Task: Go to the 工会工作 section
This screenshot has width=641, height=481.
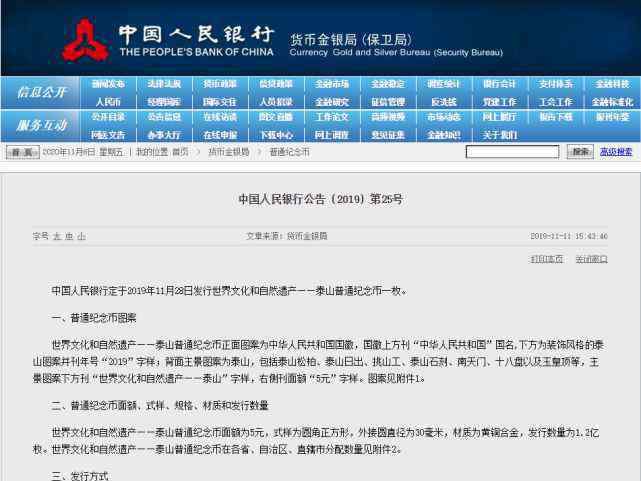Action: coord(556,102)
